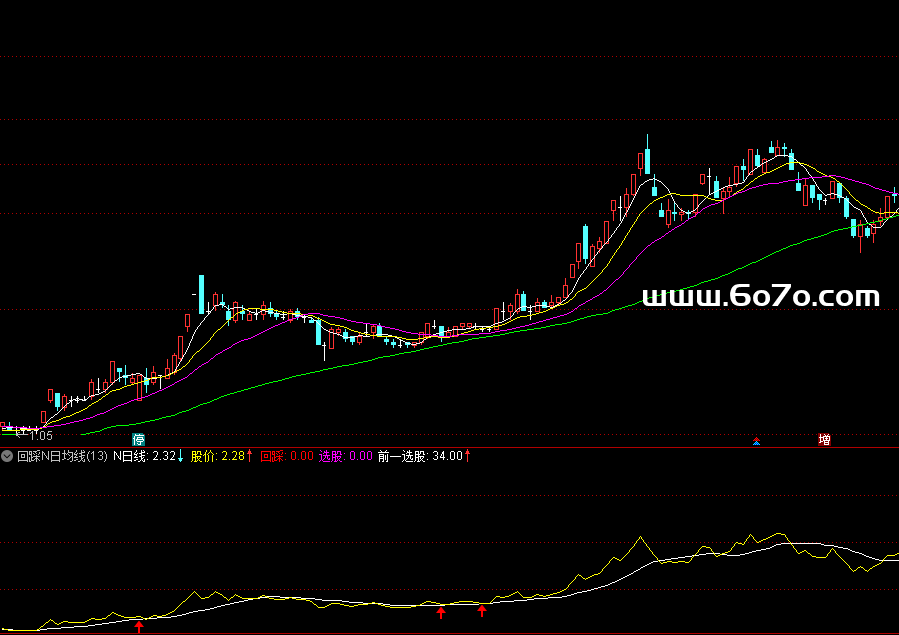Click the 前一选股 34.00 label
The image size is (899, 635).
point(424,456)
